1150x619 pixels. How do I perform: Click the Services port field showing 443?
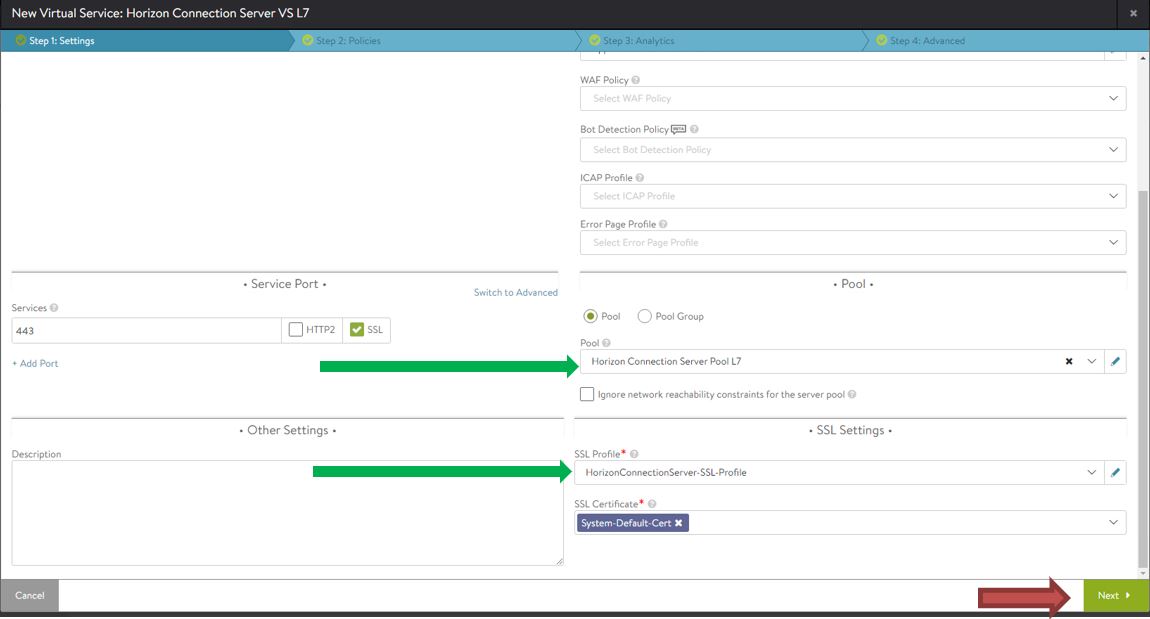(x=146, y=330)
